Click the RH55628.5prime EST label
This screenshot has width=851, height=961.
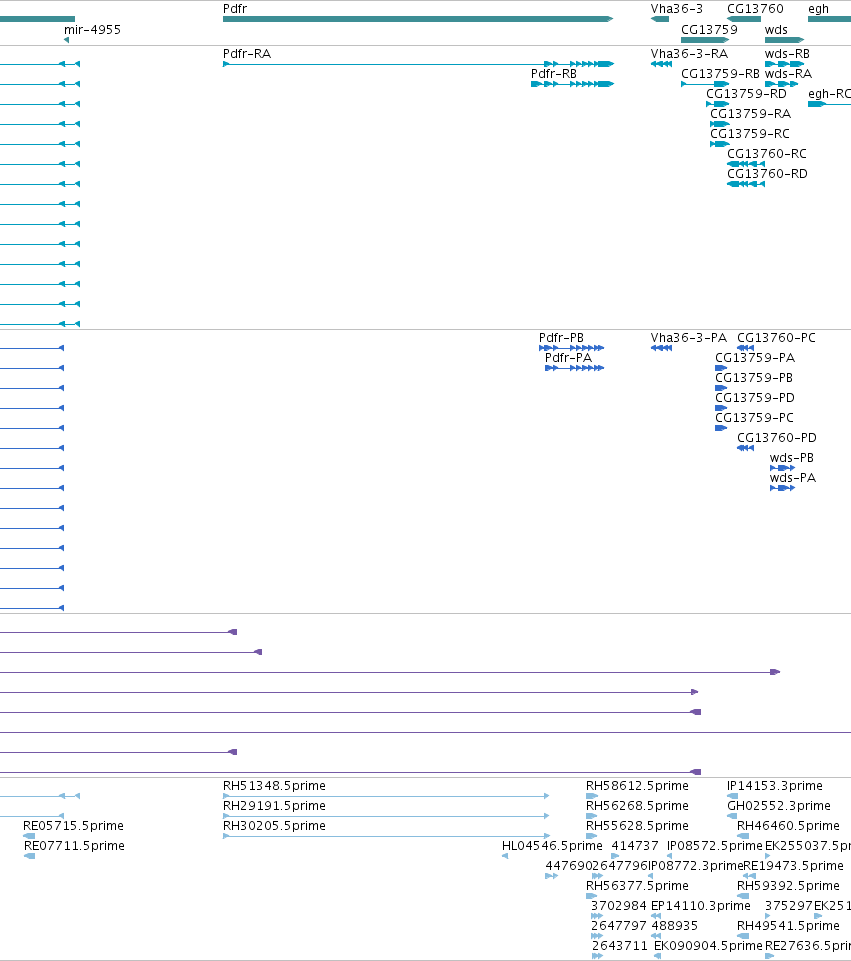pyautogui.click(x=637, y=826)
